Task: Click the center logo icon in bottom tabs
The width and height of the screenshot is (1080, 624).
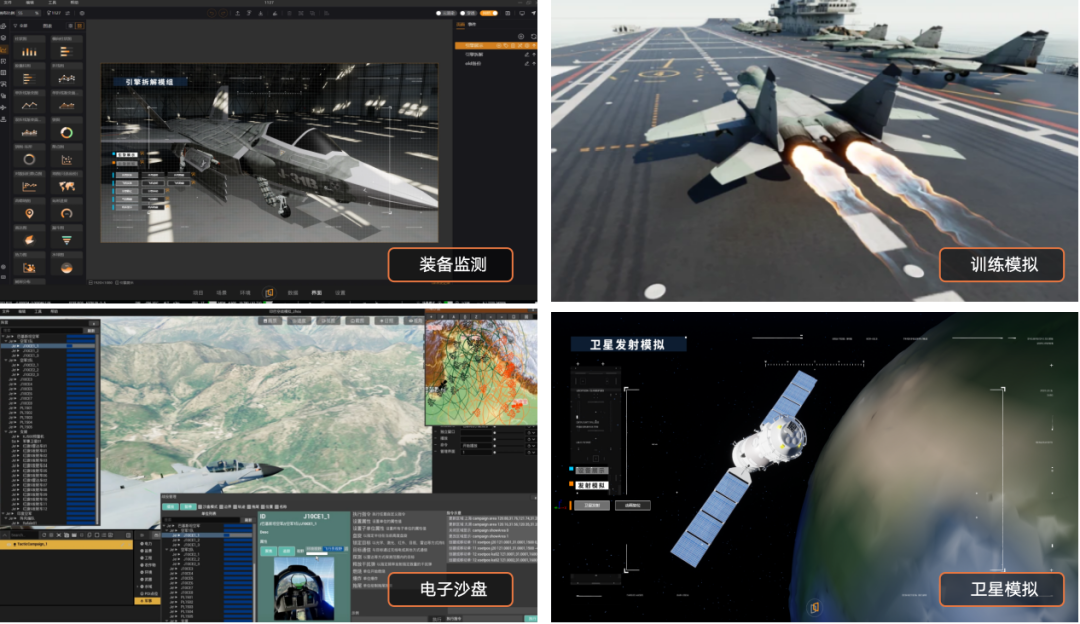Action: [x=269, y=293]
